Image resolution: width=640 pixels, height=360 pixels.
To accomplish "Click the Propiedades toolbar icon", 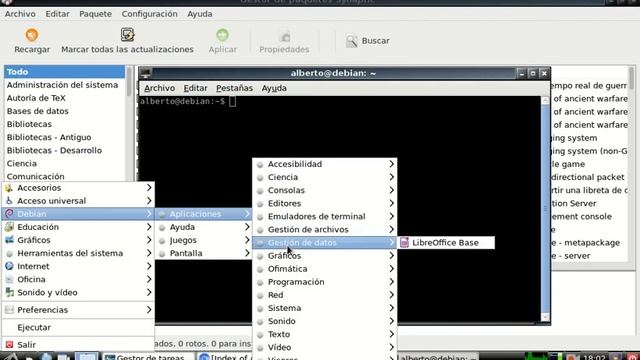I will tap(284, 36).
